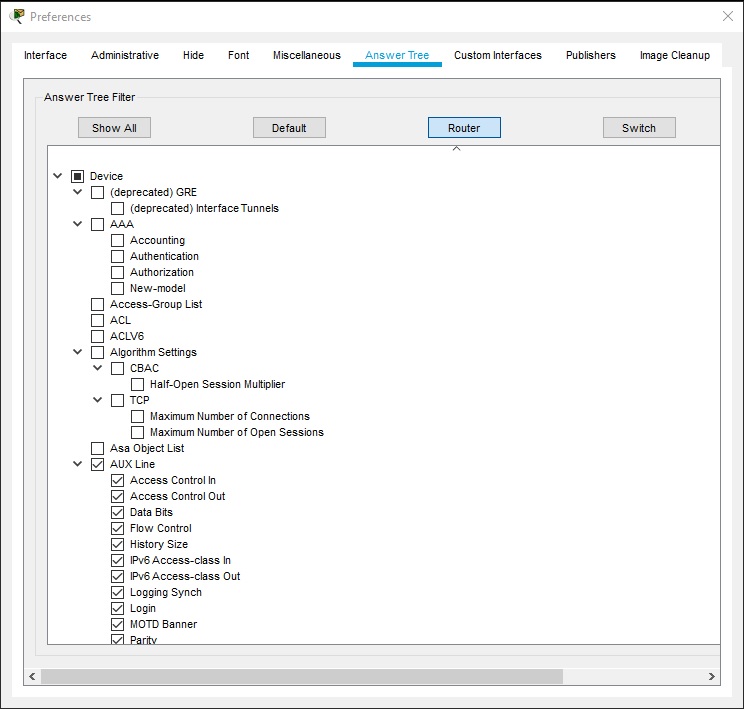
Task: Select the Device tree label
Action: [x=106, y=176]
